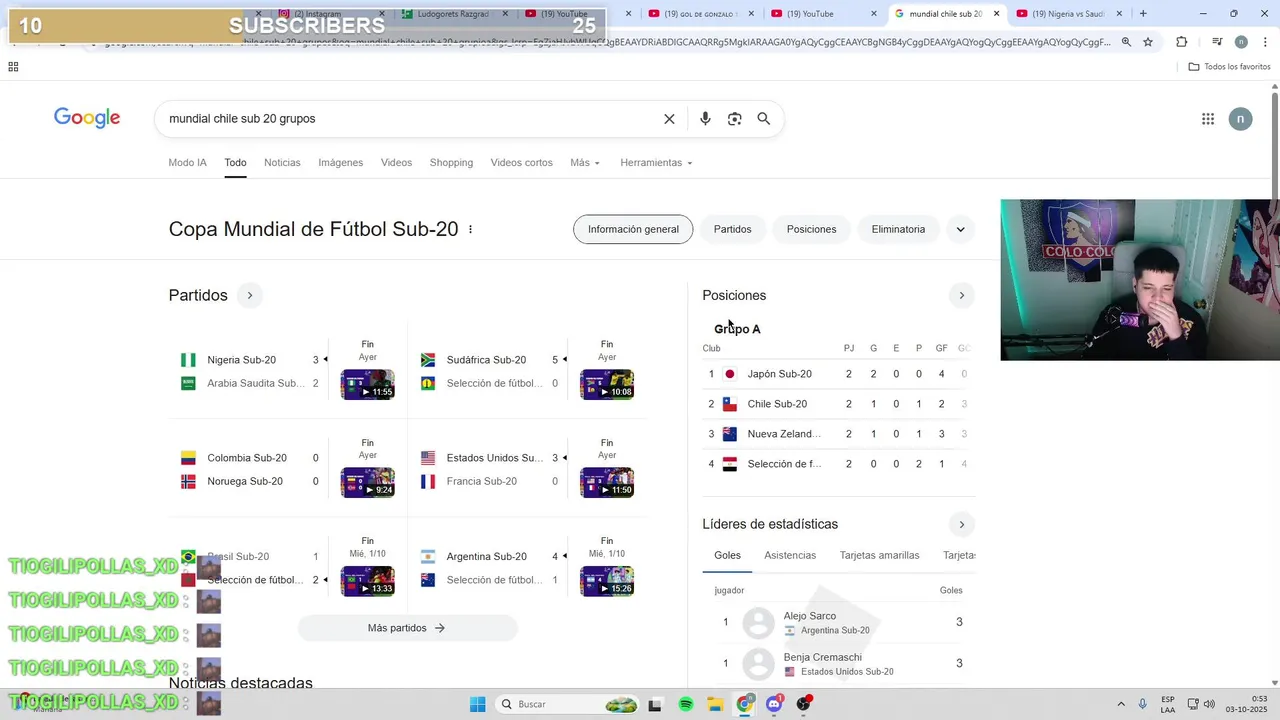Expand more category chips with down chevron
This screenshot has width=1280, height=720.
click(x=960, y=229)
